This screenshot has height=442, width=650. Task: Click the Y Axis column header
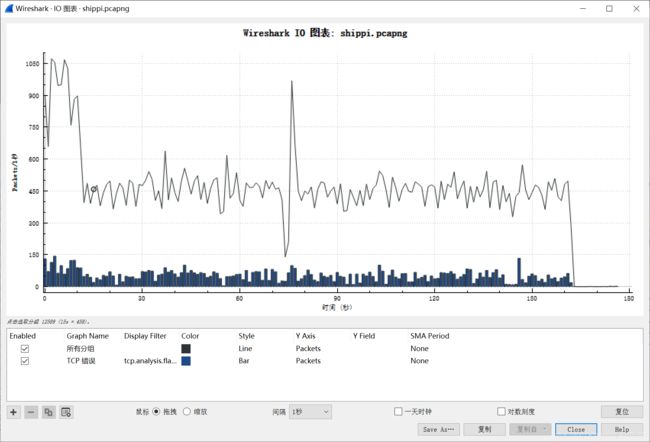point(306,336)
